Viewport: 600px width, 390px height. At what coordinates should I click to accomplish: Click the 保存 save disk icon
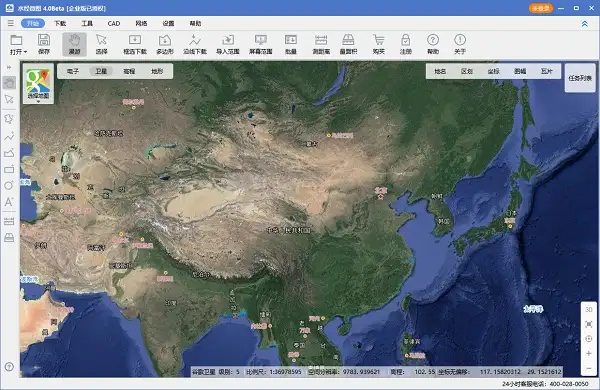(44, 44)
